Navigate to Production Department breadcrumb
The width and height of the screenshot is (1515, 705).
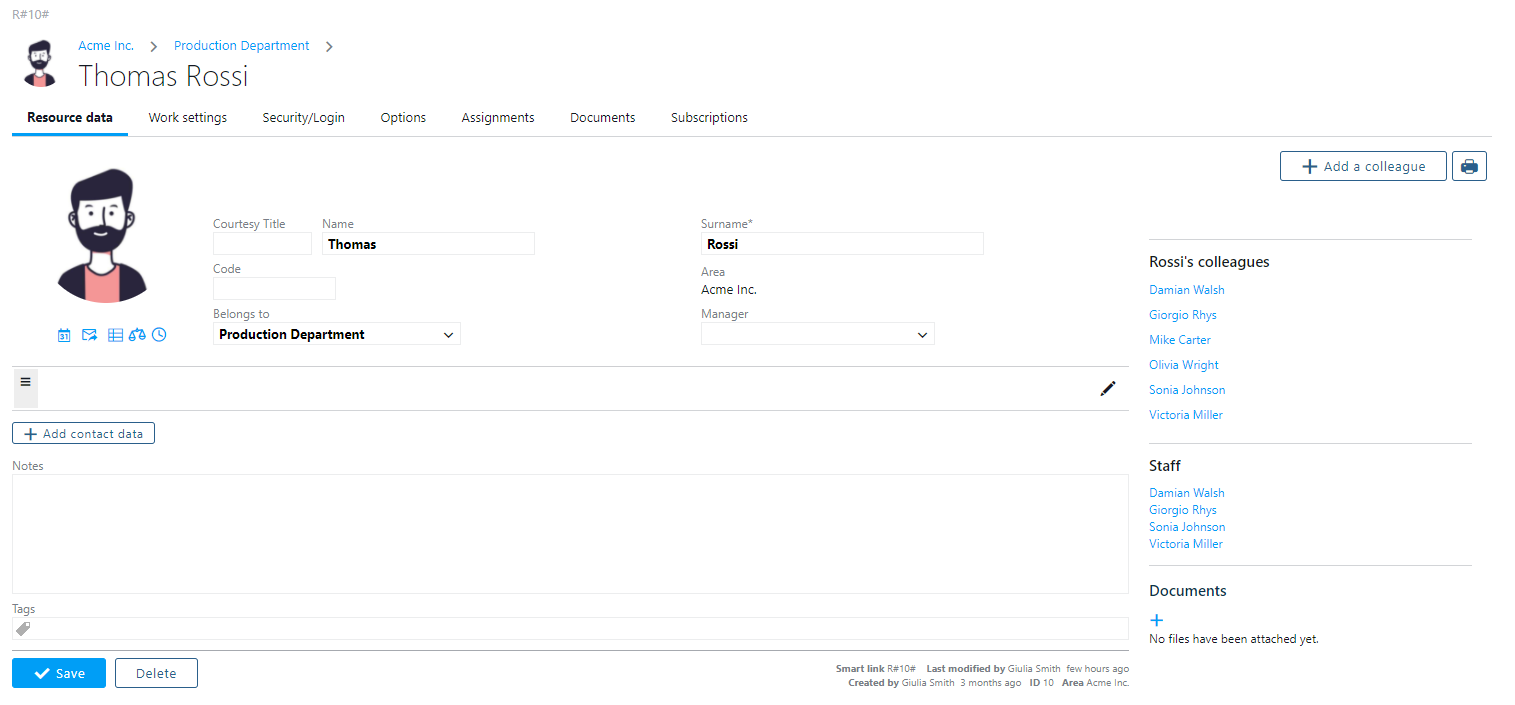tap(242, 46)
